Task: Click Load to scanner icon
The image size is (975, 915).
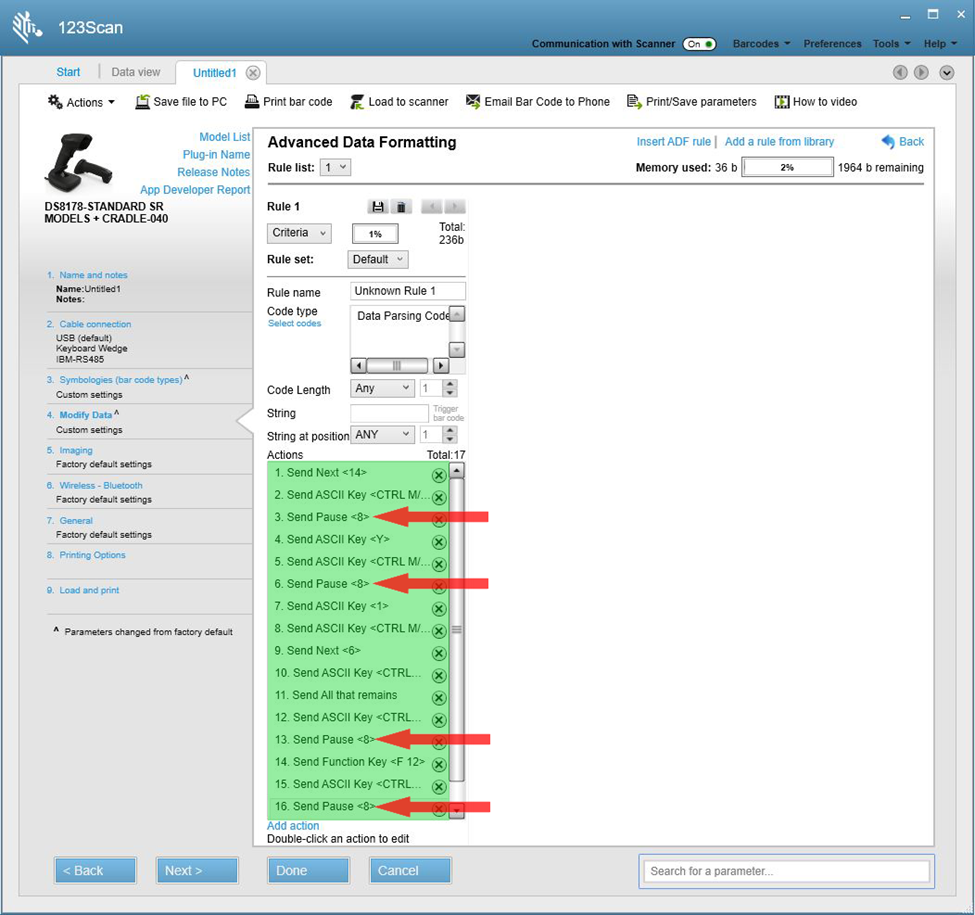Action: point(357,102)
